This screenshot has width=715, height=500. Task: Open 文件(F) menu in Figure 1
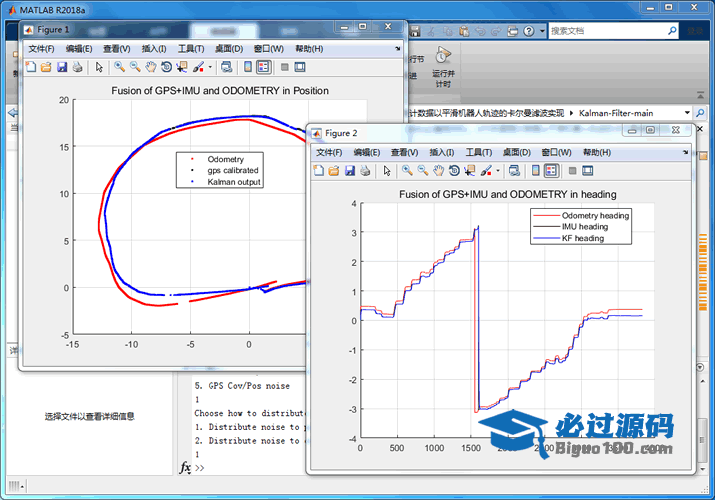click(x=41, y=49)
